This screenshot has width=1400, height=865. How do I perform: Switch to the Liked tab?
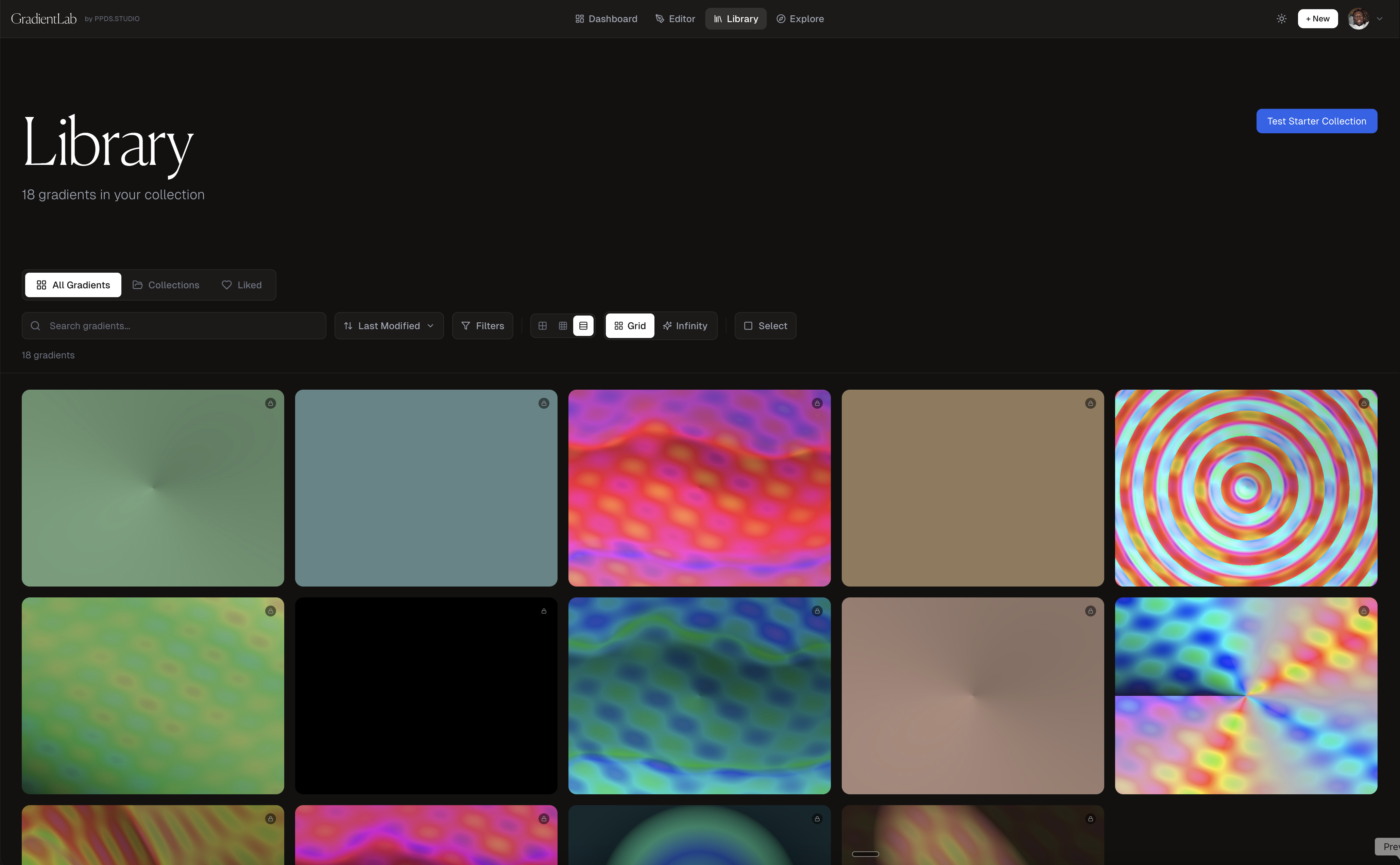click(241, 284)
